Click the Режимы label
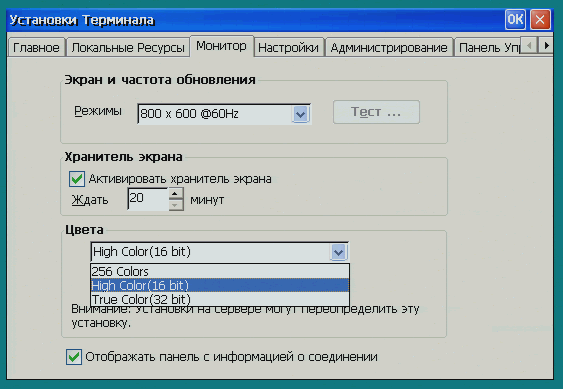The width and height of the screenshot is (563, 389). click(98, 111)
